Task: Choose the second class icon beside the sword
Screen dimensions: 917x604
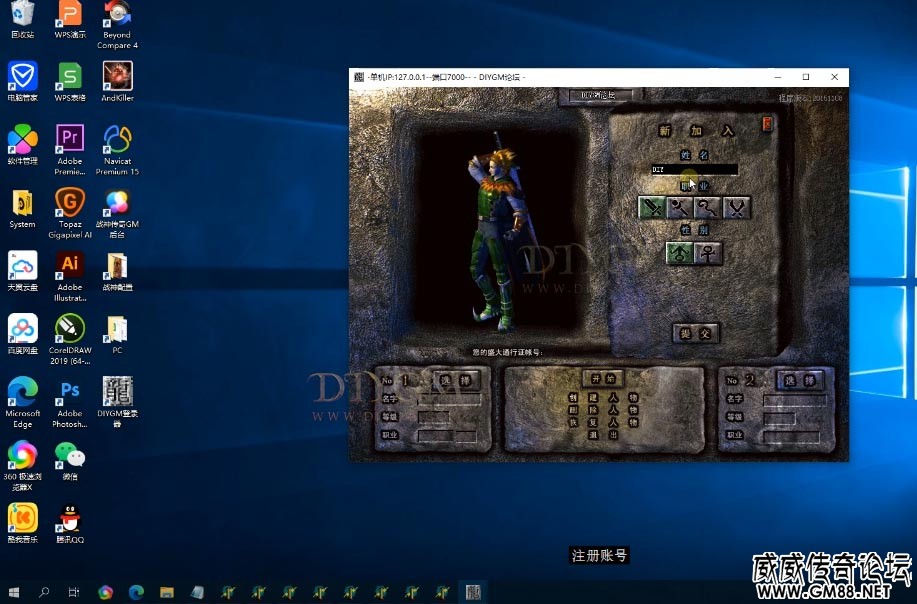Action: (680, 208)
